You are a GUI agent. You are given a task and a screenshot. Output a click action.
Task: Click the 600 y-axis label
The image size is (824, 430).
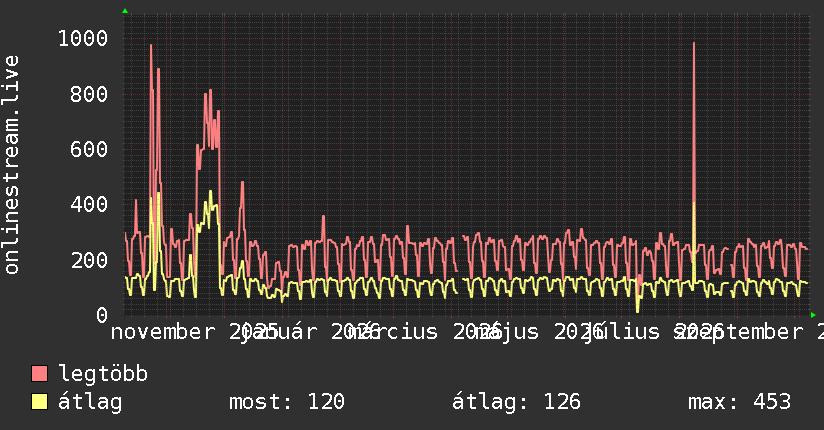(89, 149)
